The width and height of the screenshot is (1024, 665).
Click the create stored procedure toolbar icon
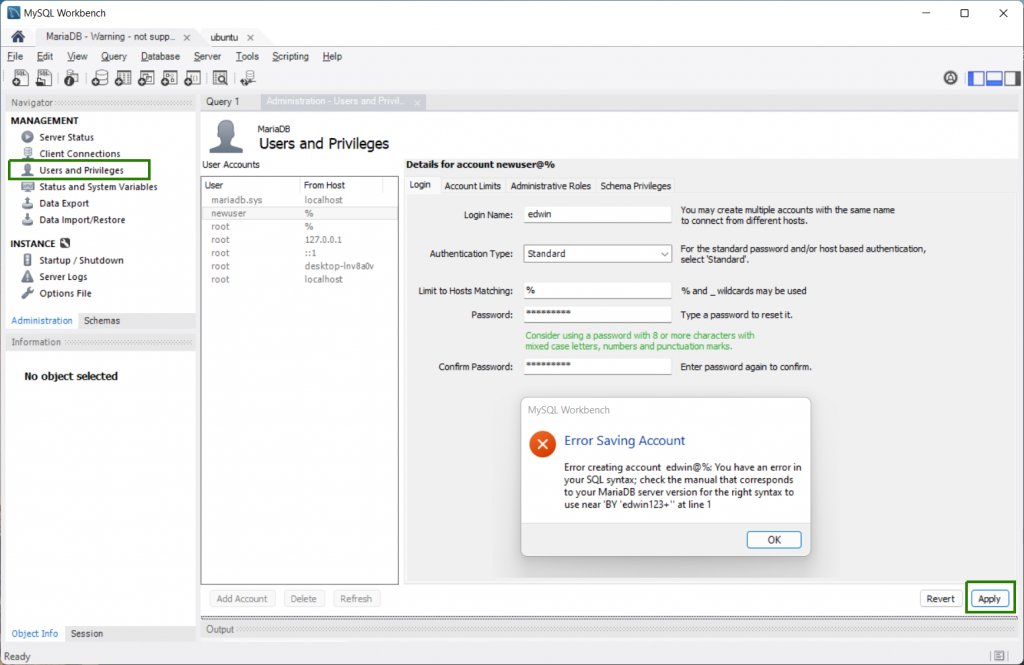click(x=169, y=78)
